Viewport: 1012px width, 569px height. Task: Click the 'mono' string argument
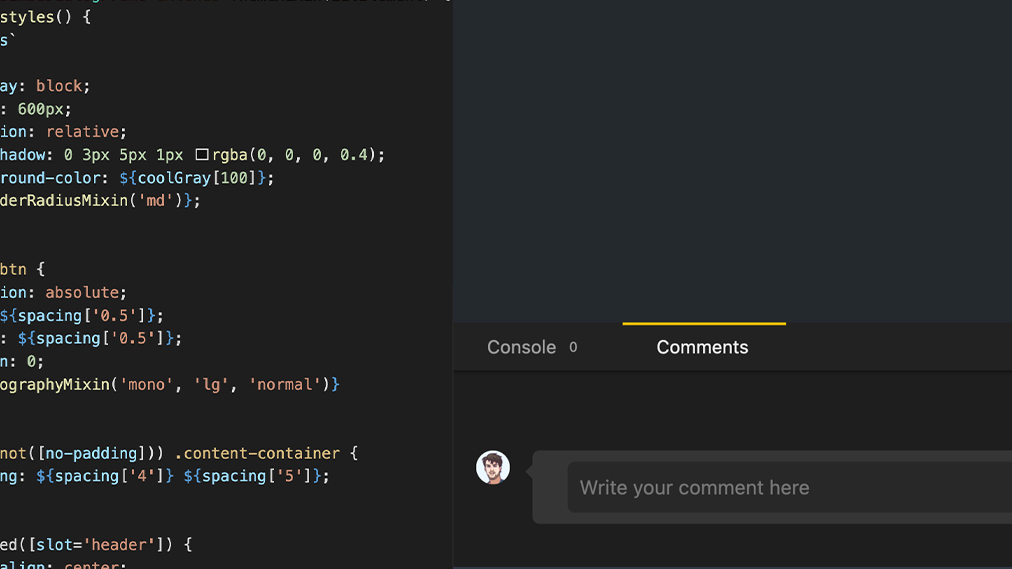click(146, 384)
